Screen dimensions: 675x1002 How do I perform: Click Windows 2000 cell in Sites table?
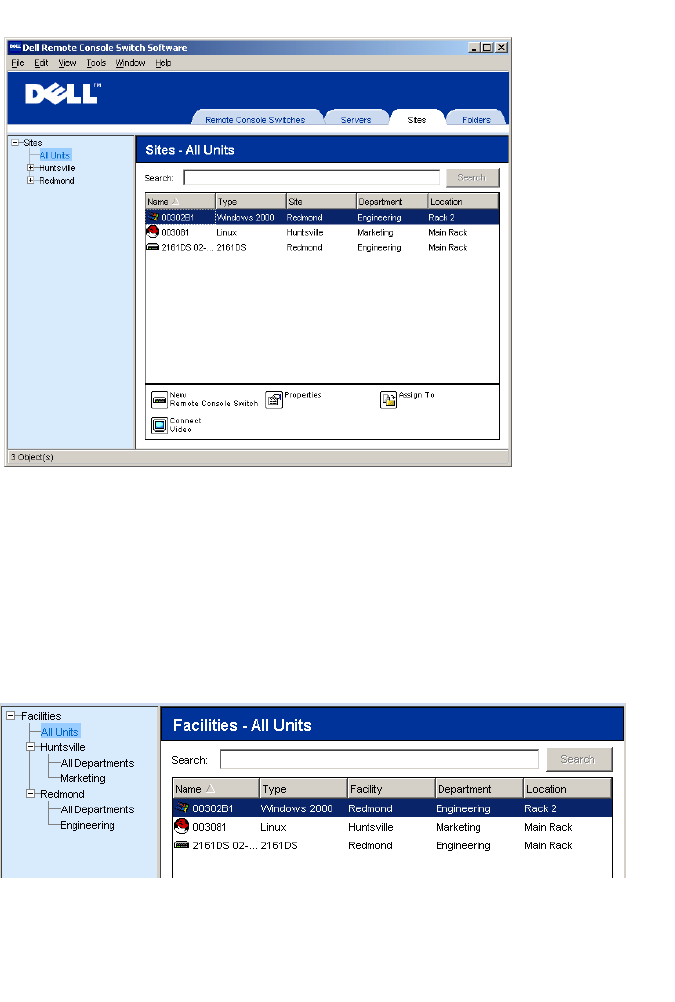point(246,217)
